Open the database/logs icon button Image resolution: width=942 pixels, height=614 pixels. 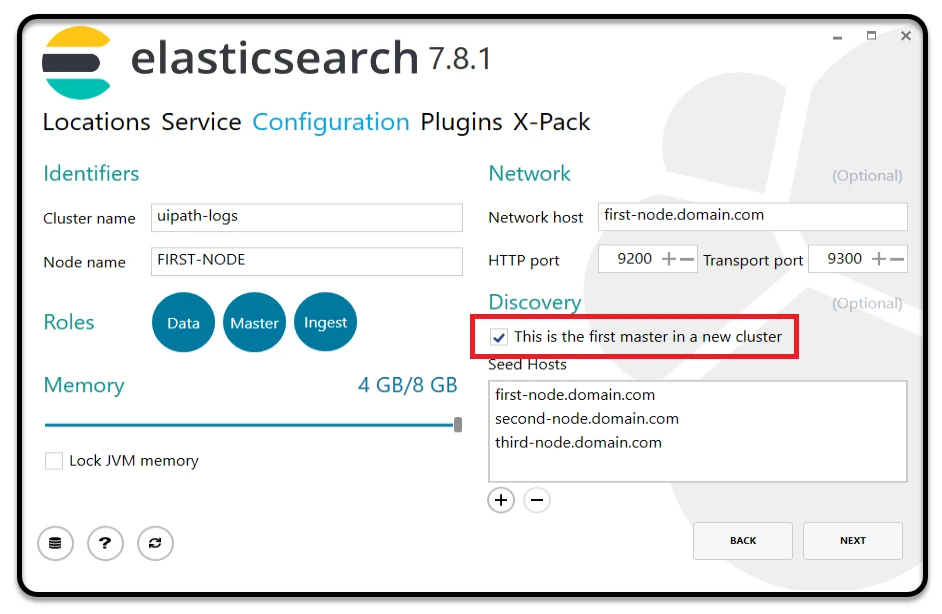click(55, 543)
